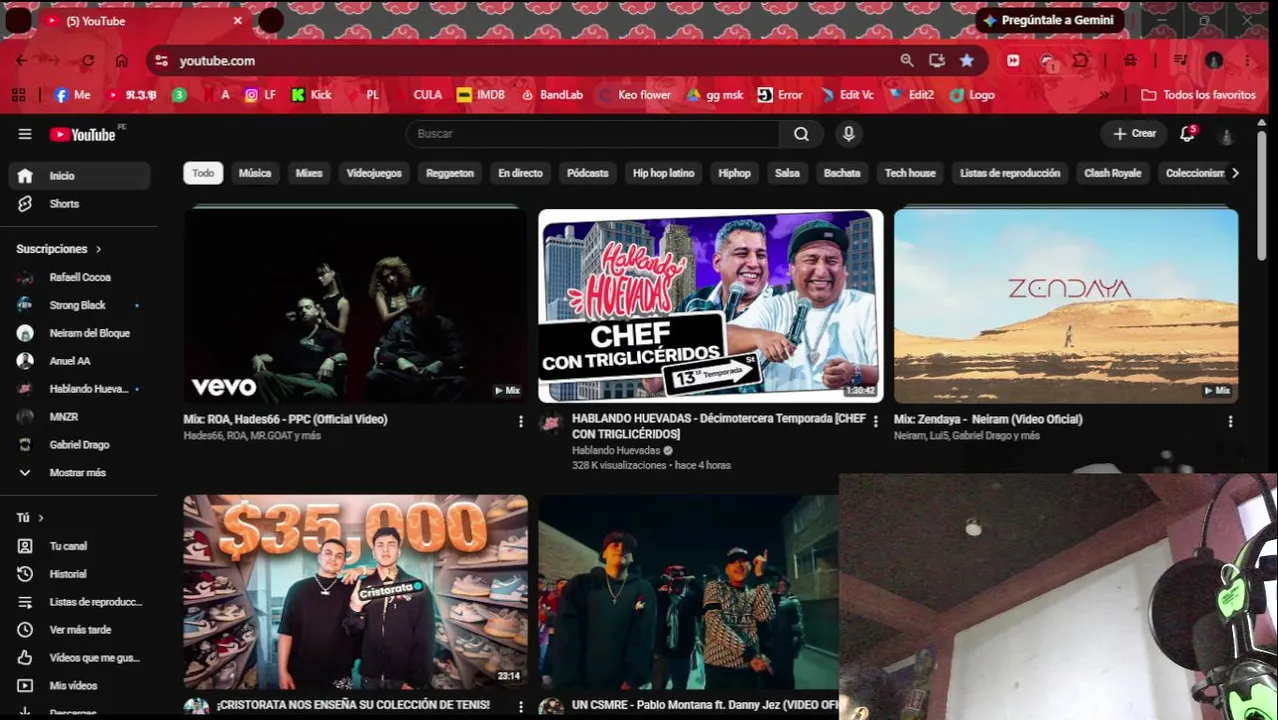The height and width of the screenshot is (720, 1278).
Task: Open the browser extensions puzzle icon
Action: tap(1081, 61)
